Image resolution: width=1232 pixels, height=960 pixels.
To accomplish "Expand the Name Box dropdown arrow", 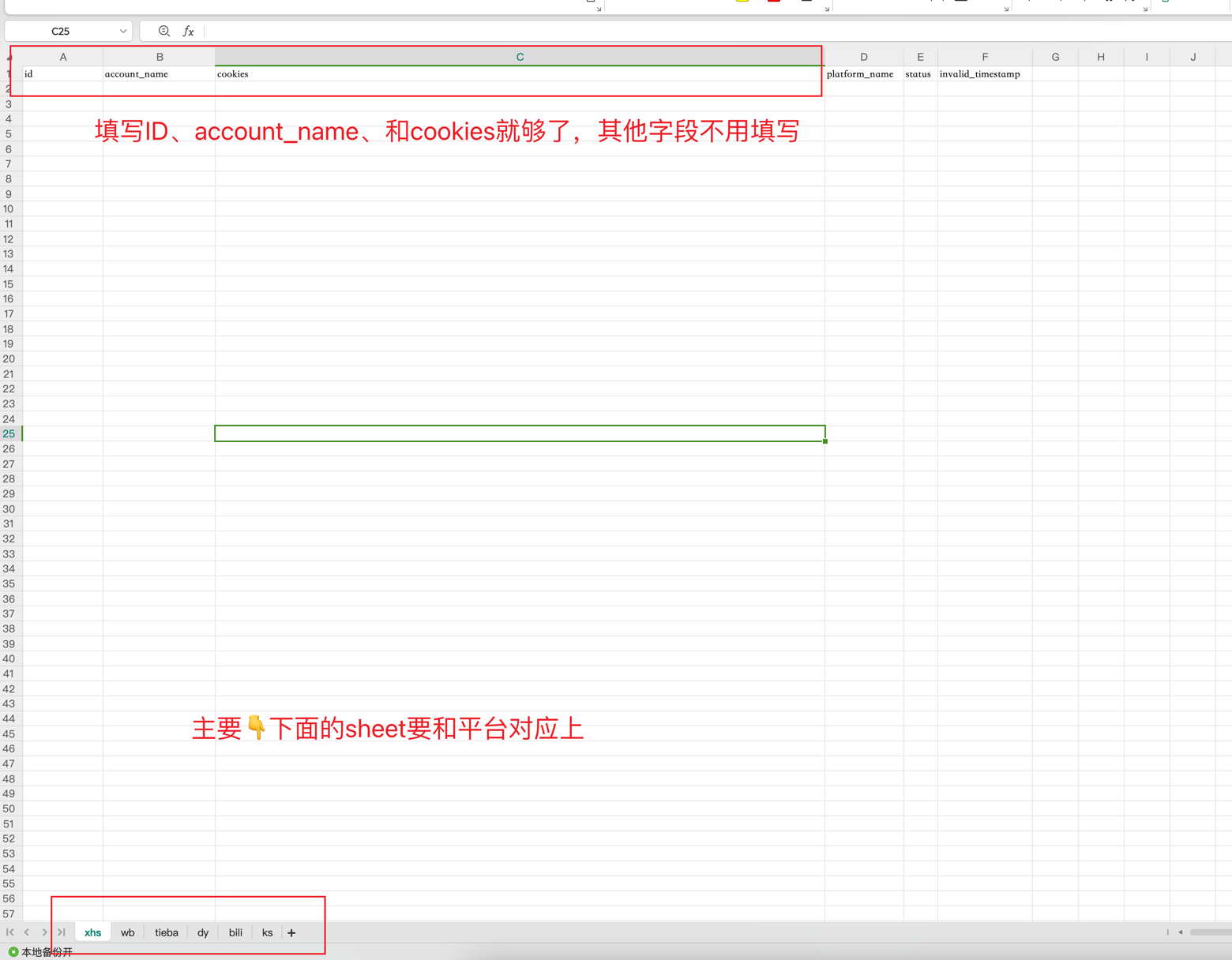I will pyautogui.click(x=123, y=32).
